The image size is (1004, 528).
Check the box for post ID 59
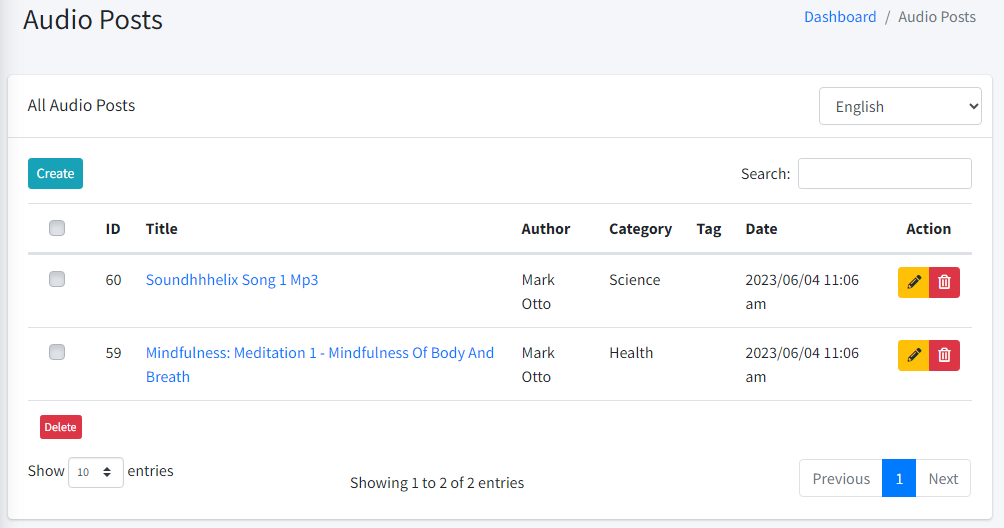(x=57, y=352)
